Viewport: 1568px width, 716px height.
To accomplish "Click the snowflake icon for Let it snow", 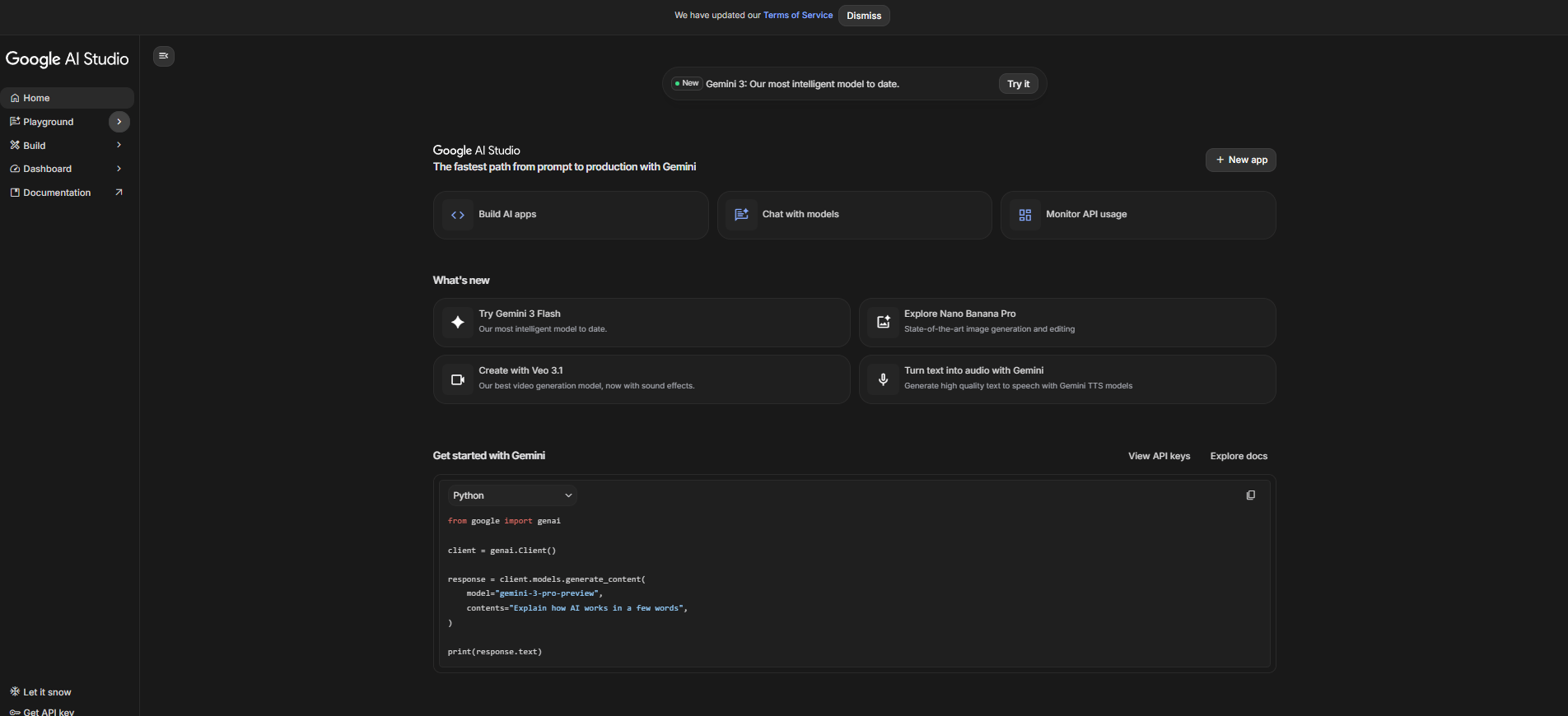I will pyautogui.click(x=15, y=691).
